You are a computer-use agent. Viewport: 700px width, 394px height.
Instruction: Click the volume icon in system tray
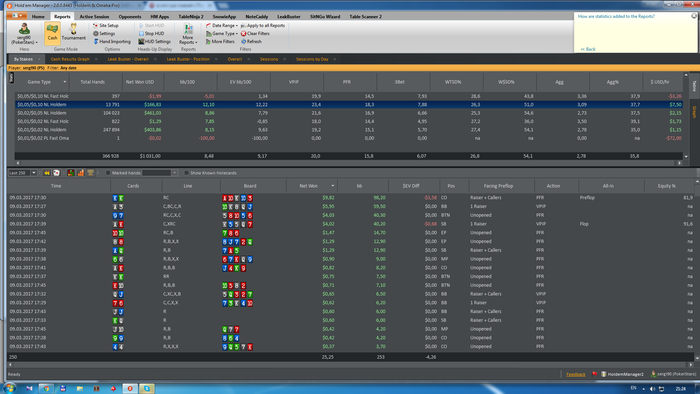tap(652, 389)
